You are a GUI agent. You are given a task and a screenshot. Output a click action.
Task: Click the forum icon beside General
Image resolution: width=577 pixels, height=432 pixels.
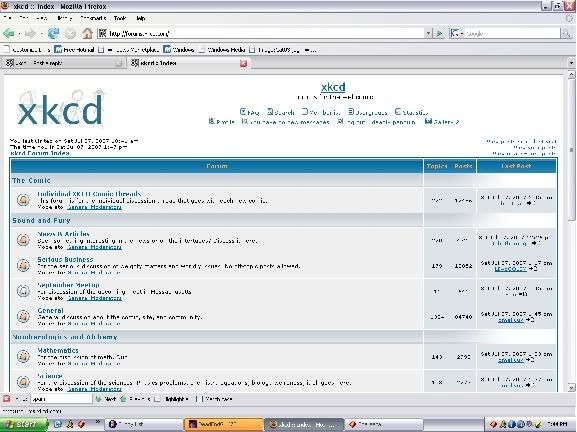tap(24, 316)
